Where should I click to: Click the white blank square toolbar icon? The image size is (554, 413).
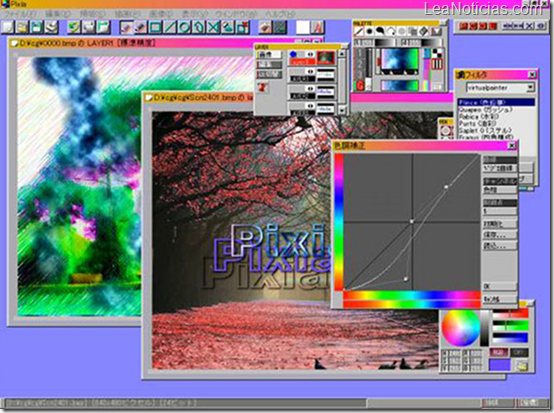[x=302, y=27]
